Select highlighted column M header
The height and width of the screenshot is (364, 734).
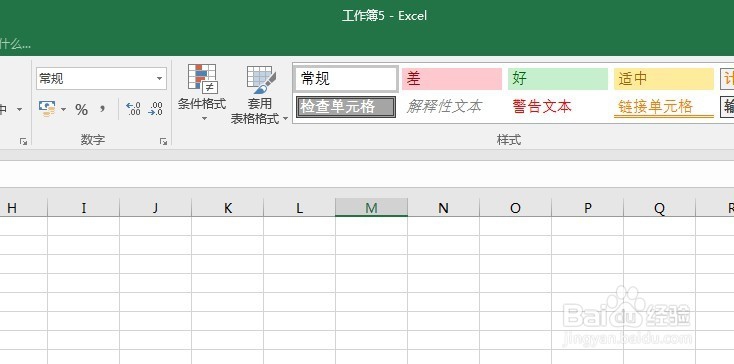pyautogui.click(x=371, y=207)
